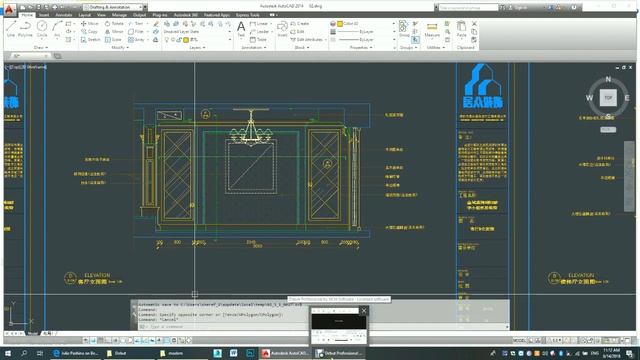This screenshot has width=640, height=360.
Task: Click the Copy command in Modify panel
Action: coord(89,31)
